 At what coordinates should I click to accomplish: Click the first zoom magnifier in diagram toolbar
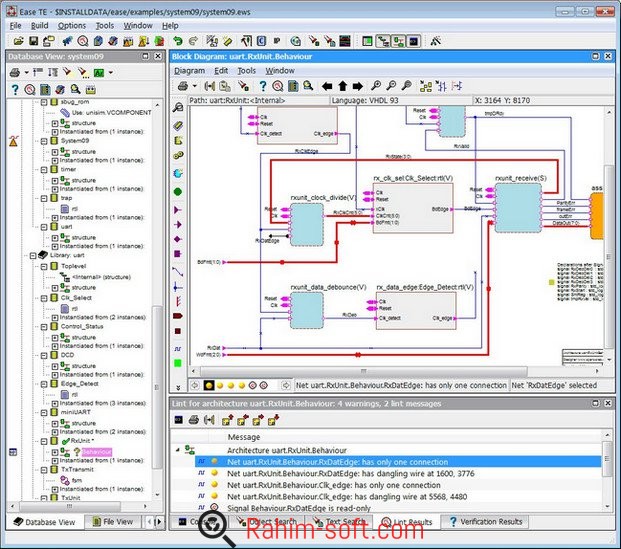[x=376, y=86]
